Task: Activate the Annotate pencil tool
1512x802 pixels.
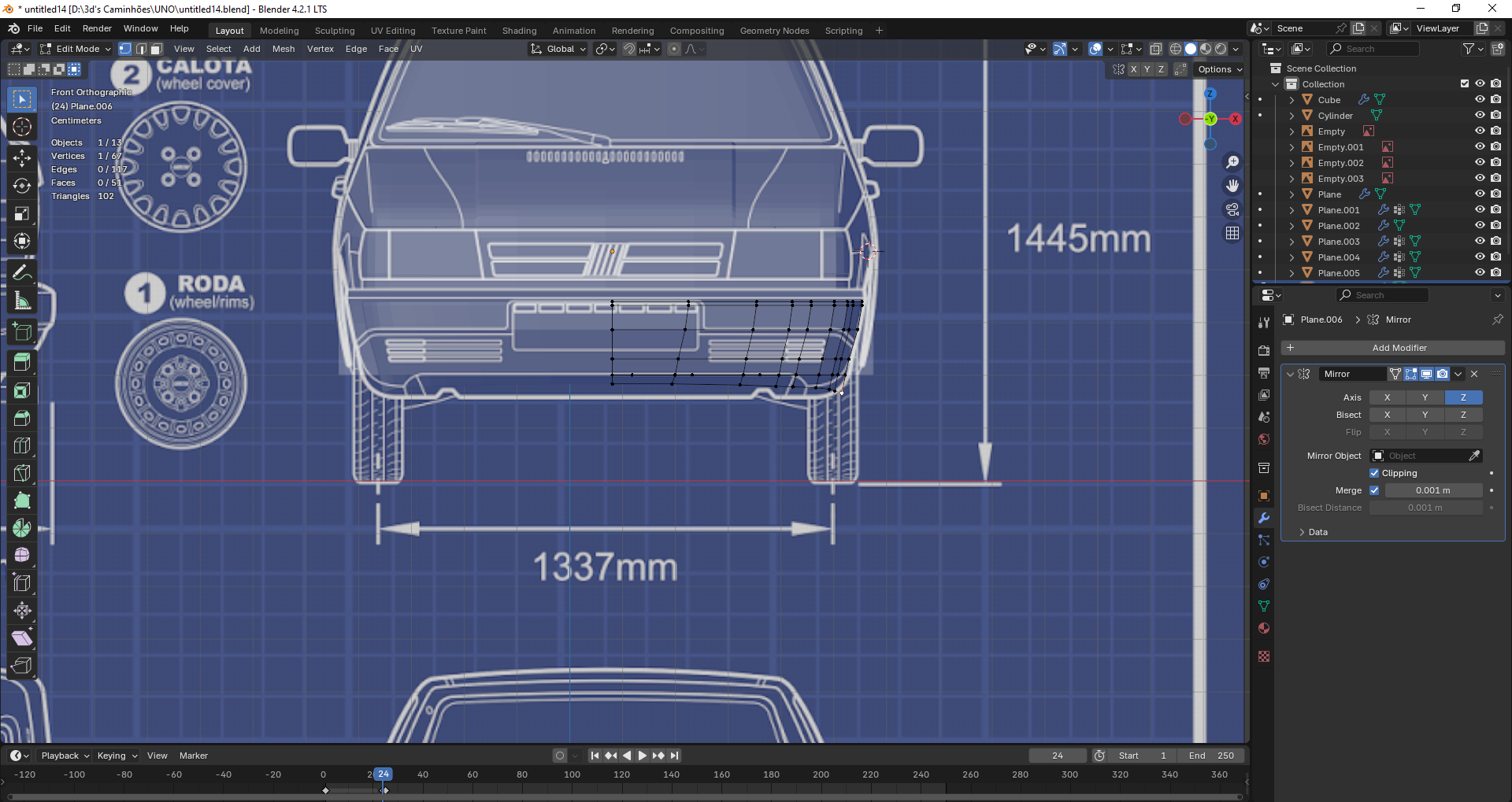Action: (x=22, y=272)
